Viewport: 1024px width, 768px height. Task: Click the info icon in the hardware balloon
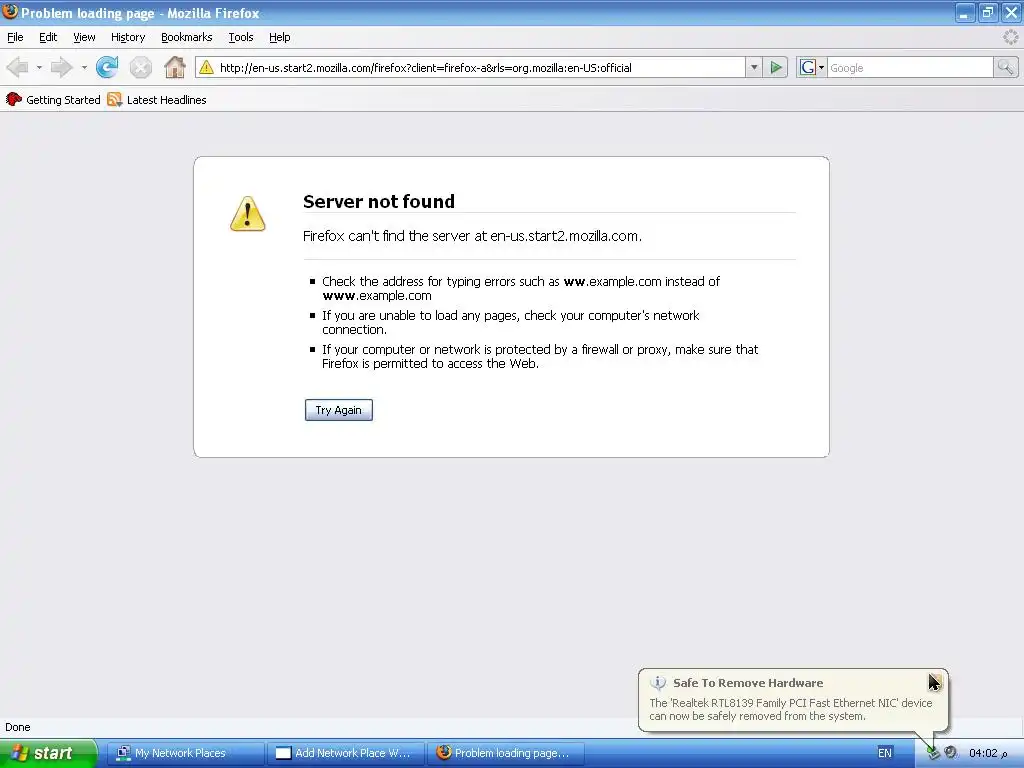coord(658,683)
